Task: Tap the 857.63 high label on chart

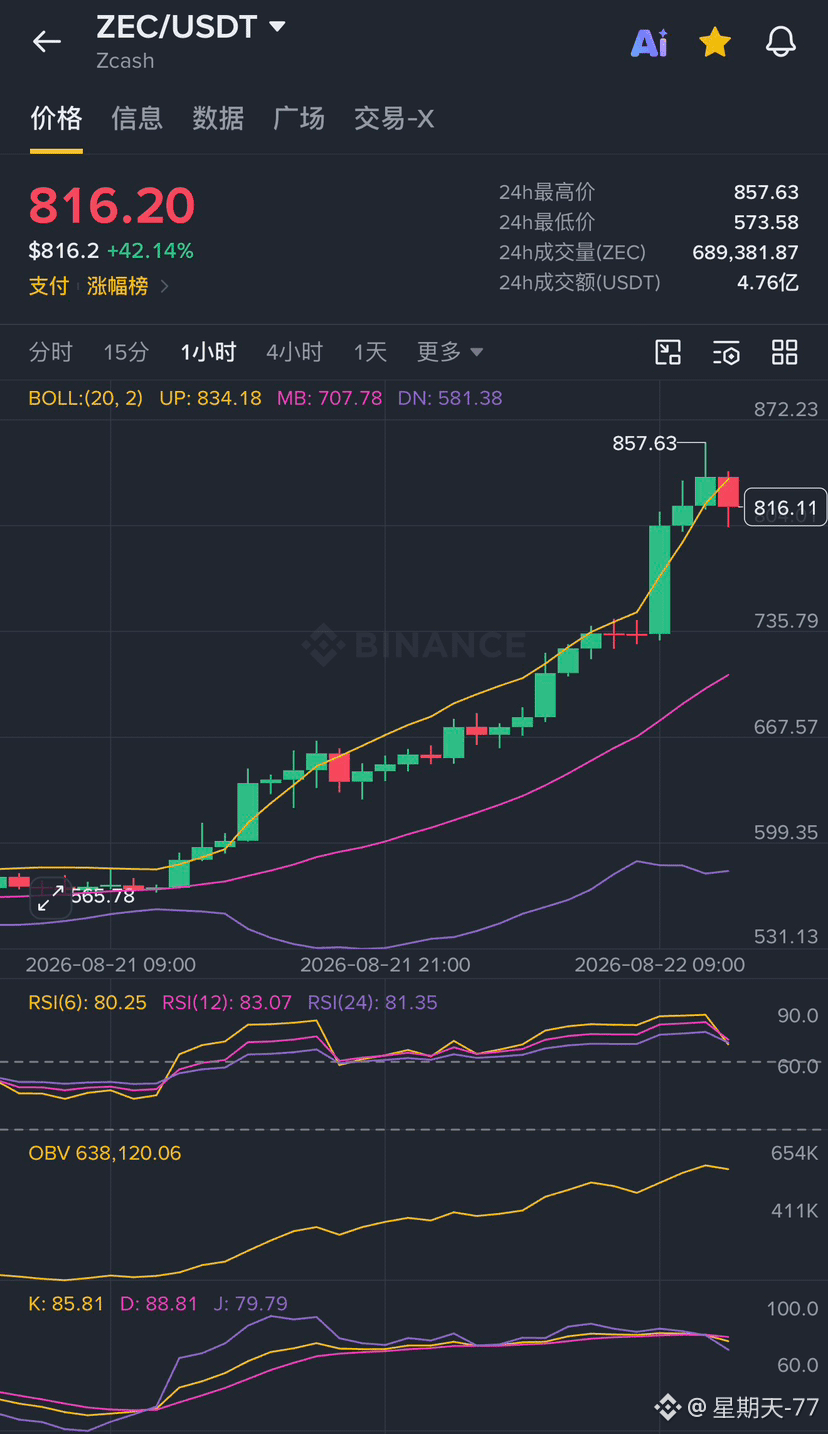Action: pos(645,443)
